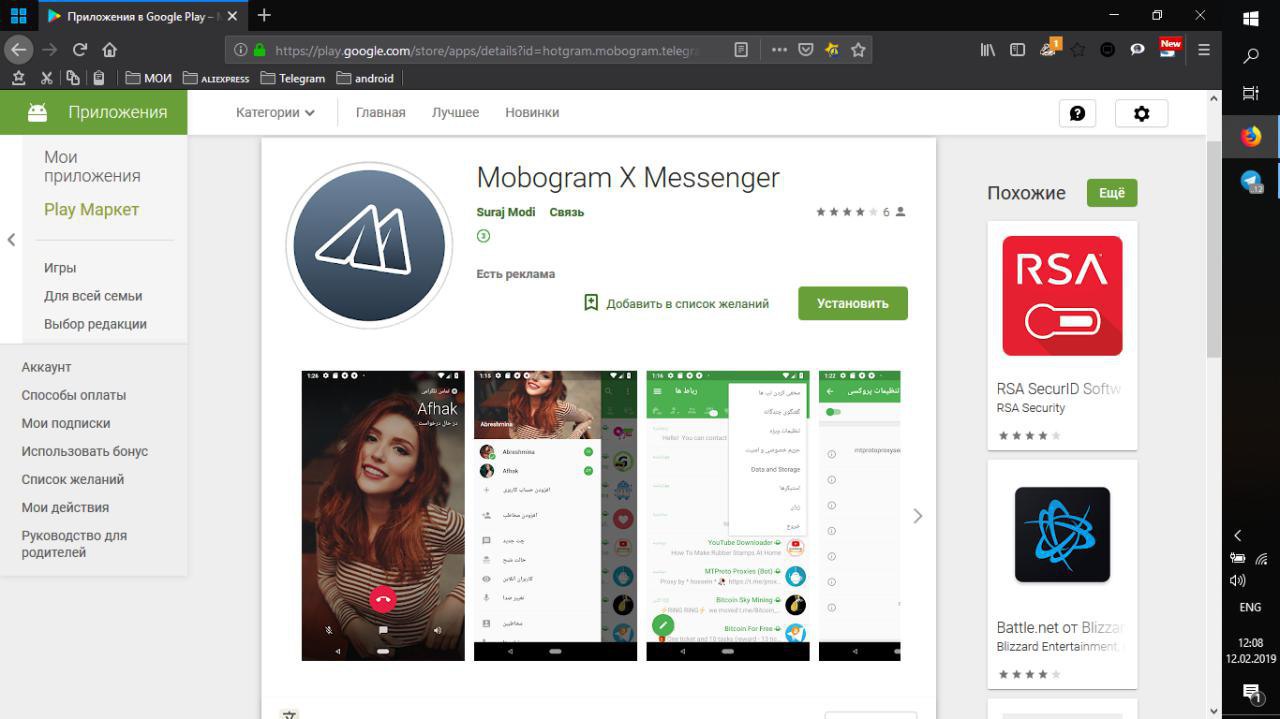Open page actions three-dot menu
The image size is (1280, 719).
(x=779, y=50)
